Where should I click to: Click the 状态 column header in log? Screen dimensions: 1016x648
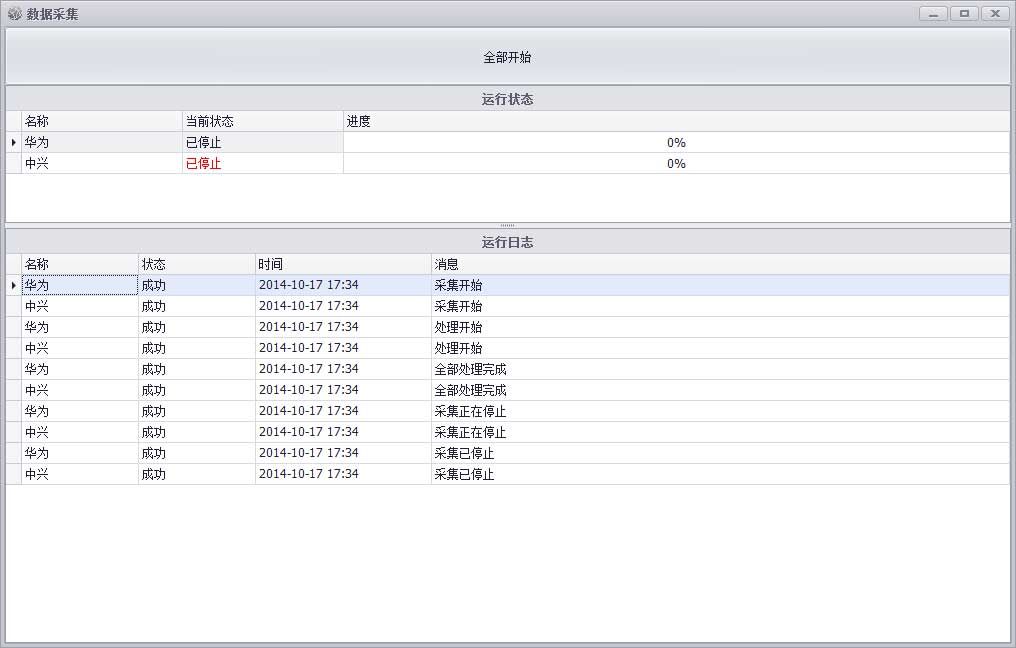coord(196,264)
